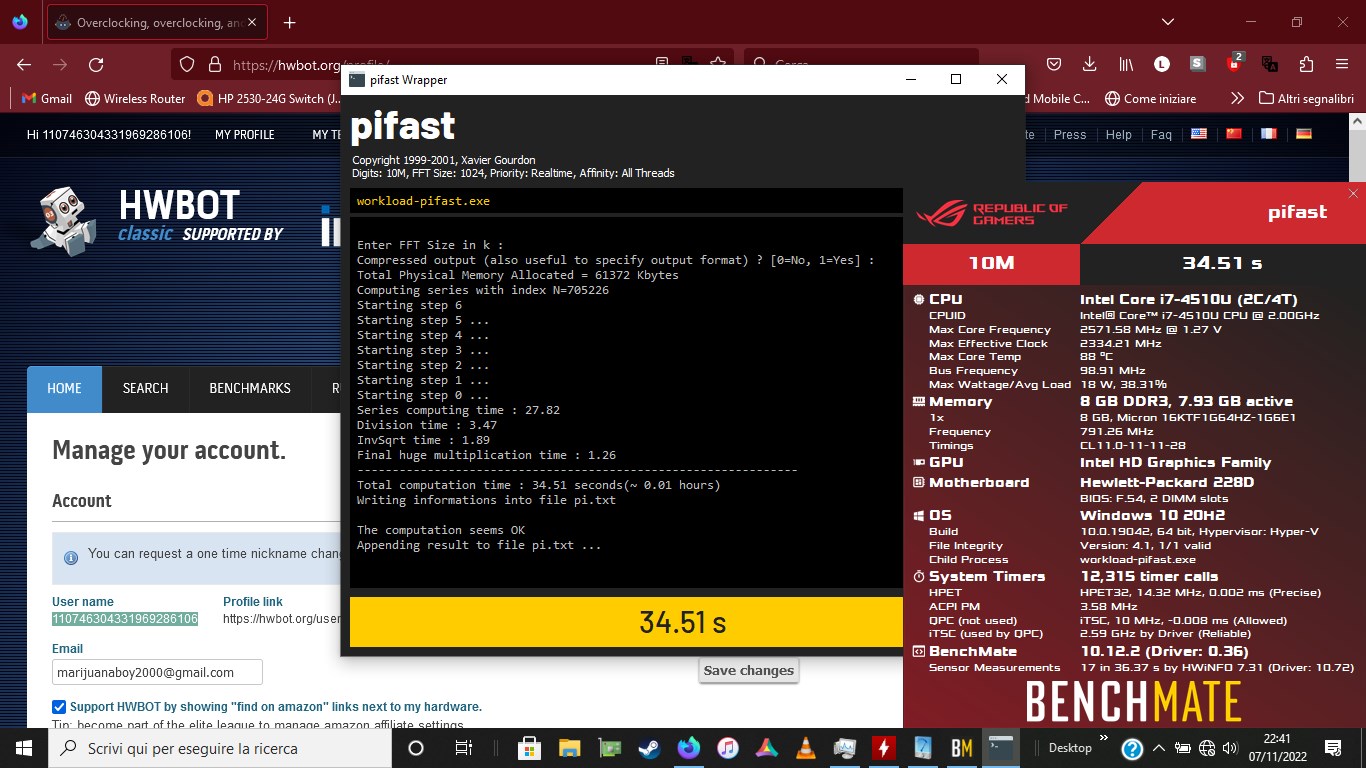
Task: Open Firefox View from the tab bar
Action: tap(21, 22)
